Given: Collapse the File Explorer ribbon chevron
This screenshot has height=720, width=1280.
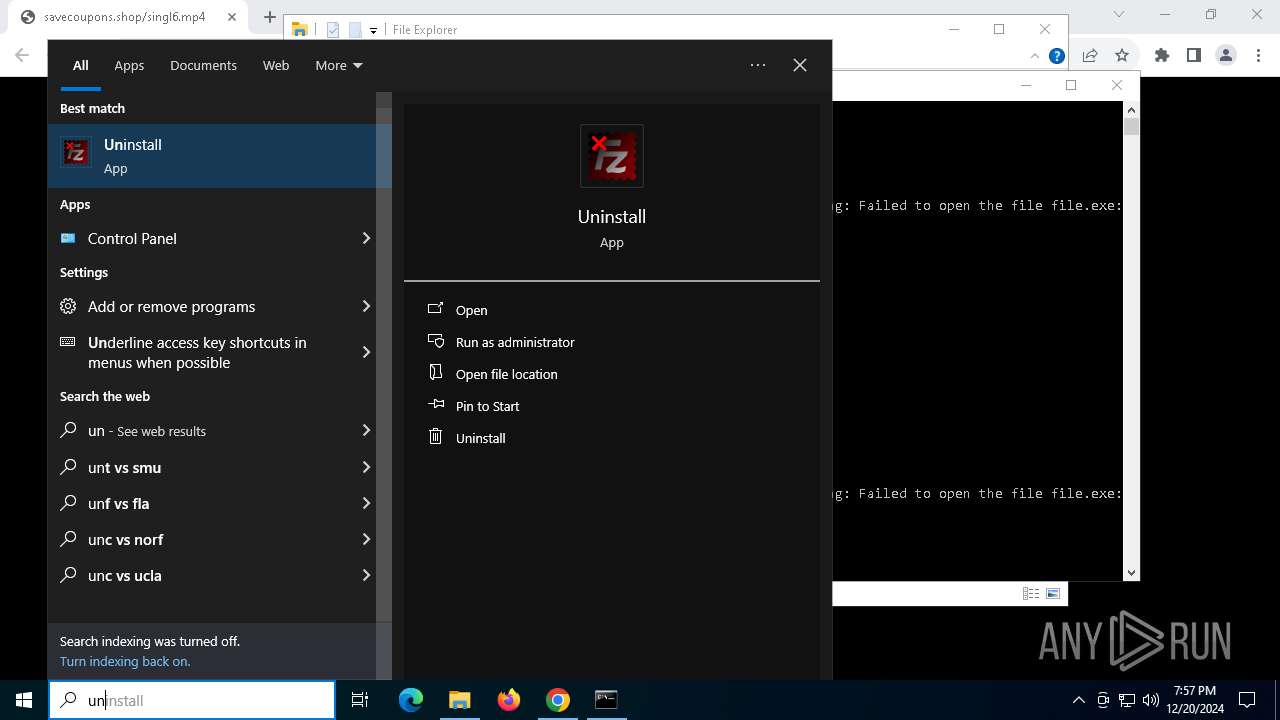Looking at the screenshot, I should tap(1036, 56).
